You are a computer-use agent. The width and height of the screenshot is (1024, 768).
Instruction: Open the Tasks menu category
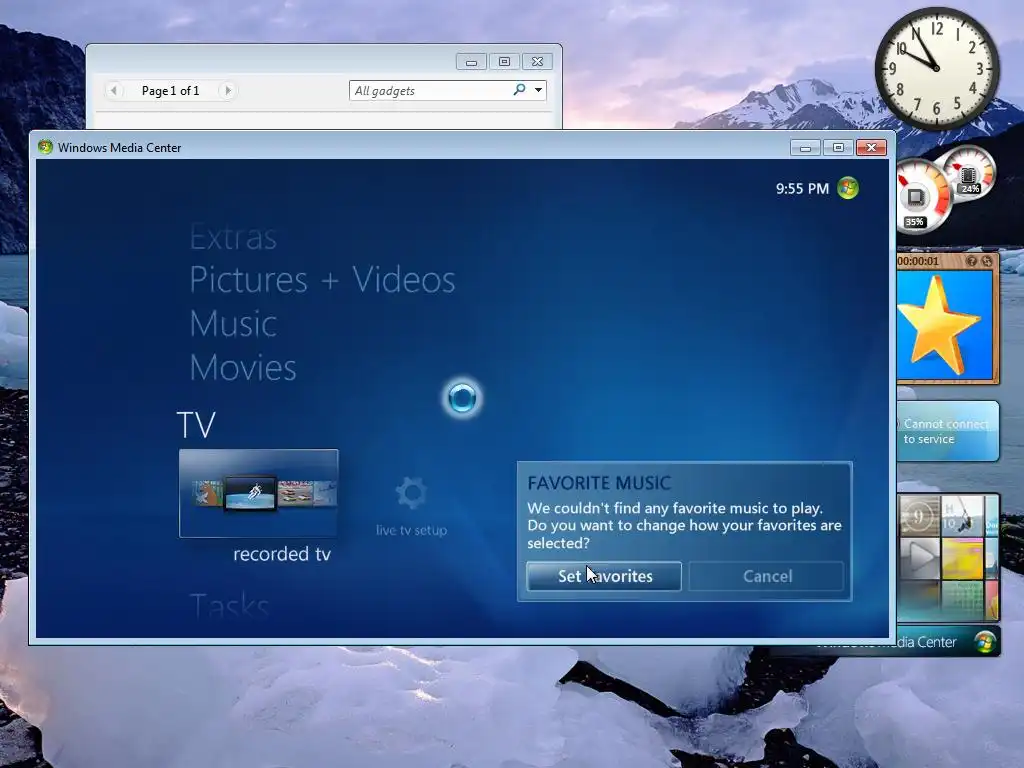point(229,606)
